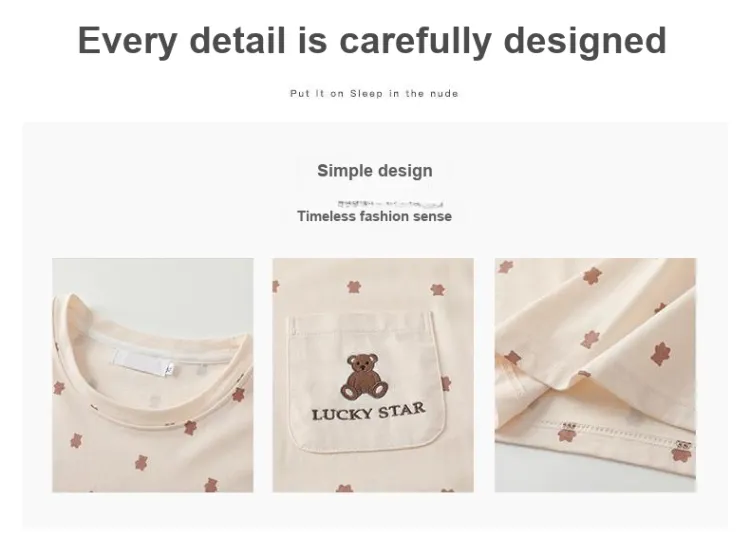Viewport: 750px width, 537px height.
Task: Open the Lucky Star pocket photo
Action: coord(373,375)
